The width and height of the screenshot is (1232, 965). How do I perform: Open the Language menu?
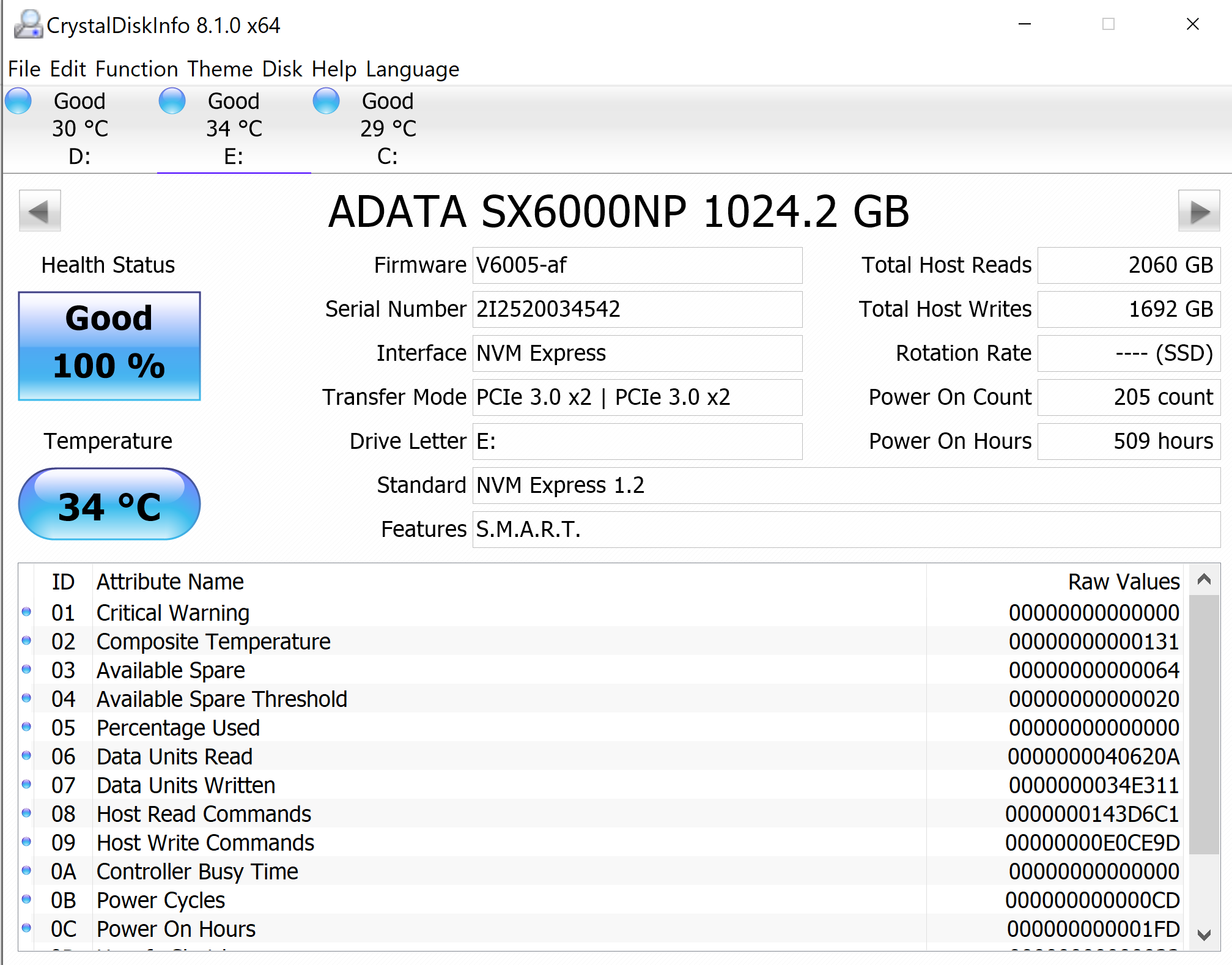[413, 69]
